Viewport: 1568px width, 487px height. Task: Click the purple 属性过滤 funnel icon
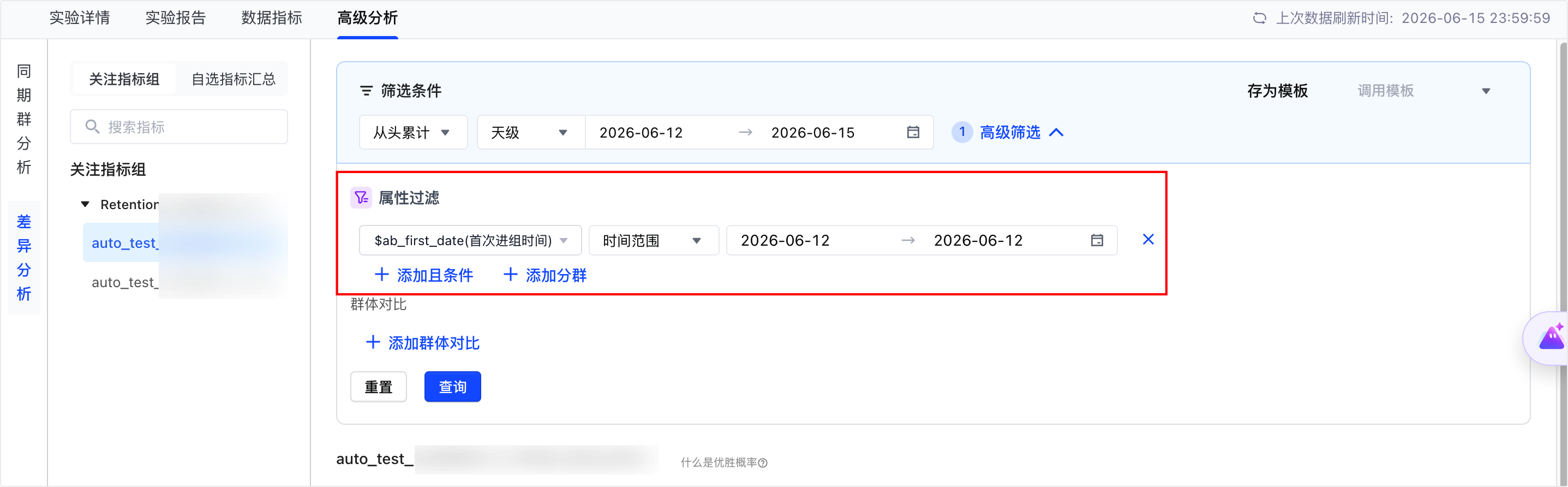coord(361,198)
